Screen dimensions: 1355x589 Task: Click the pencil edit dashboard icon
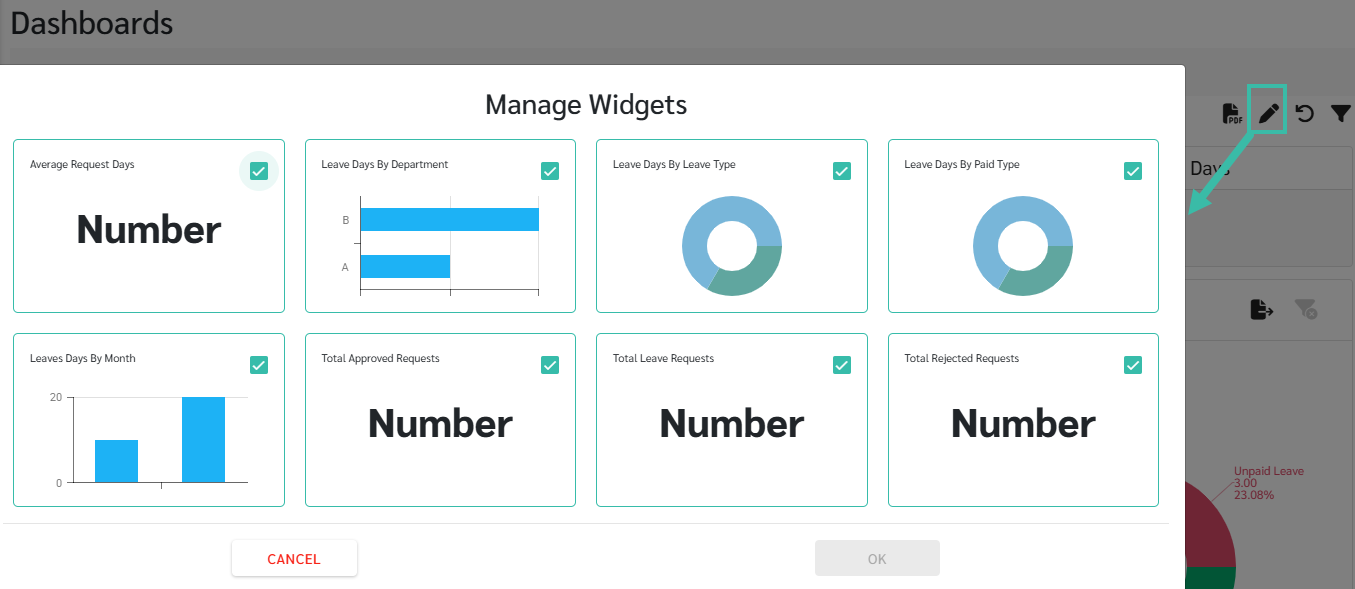tap(1268, 114)
